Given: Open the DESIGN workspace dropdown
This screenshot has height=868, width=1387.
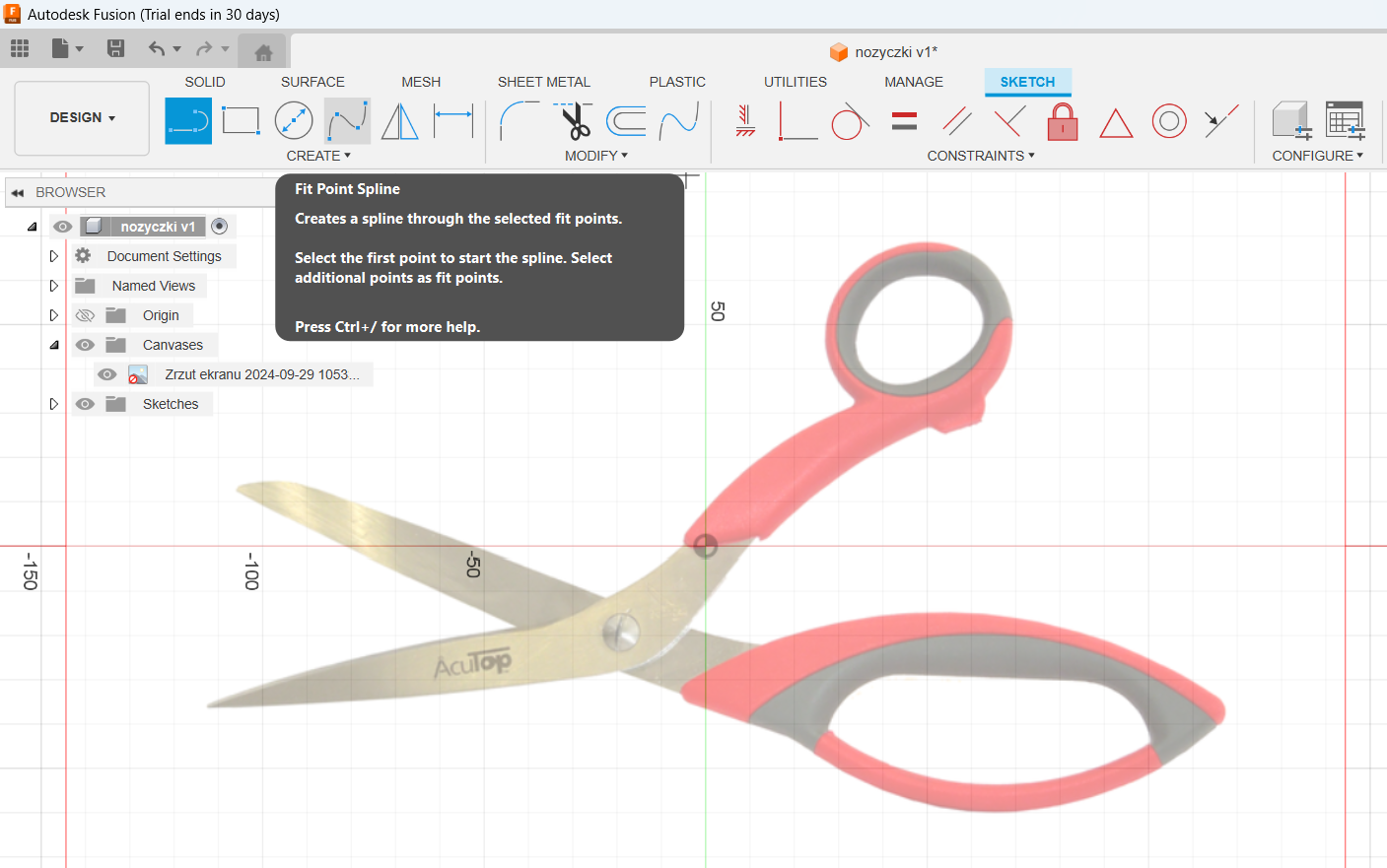Looking at the screenshot, I should click(x=82, y=117).
